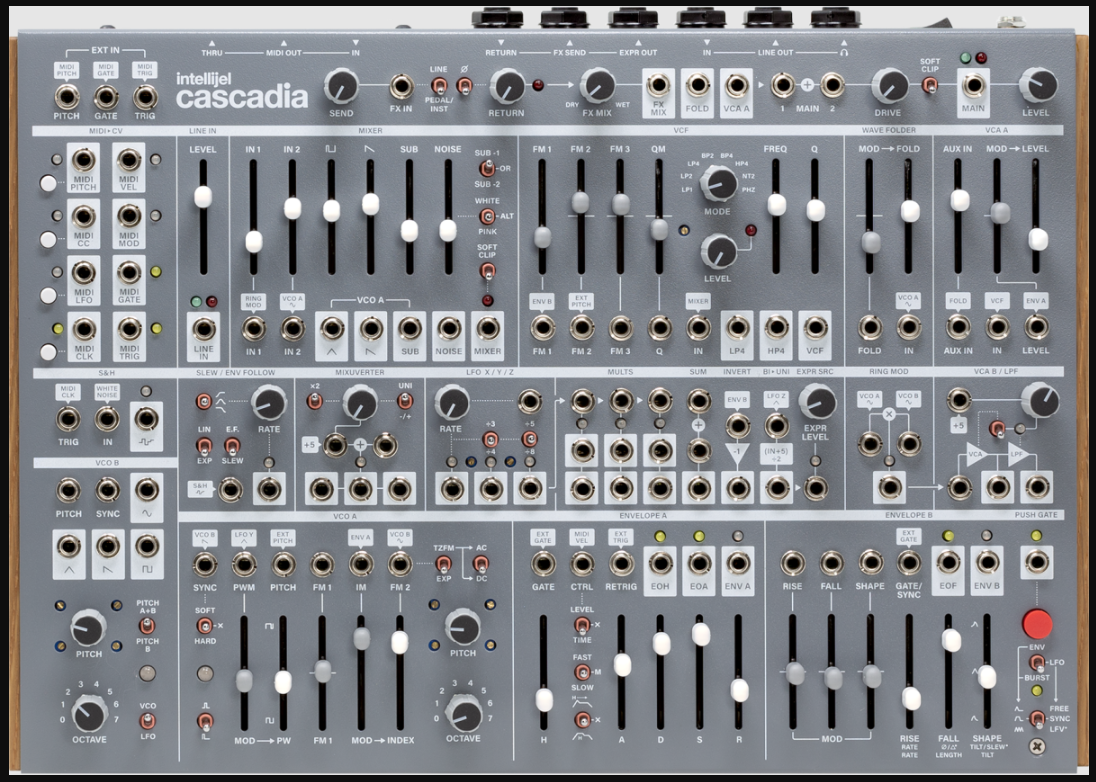Click the white button beside MIDI LFO jack
This screenshot has height=782, width=1096.
[x=48, y=296]
